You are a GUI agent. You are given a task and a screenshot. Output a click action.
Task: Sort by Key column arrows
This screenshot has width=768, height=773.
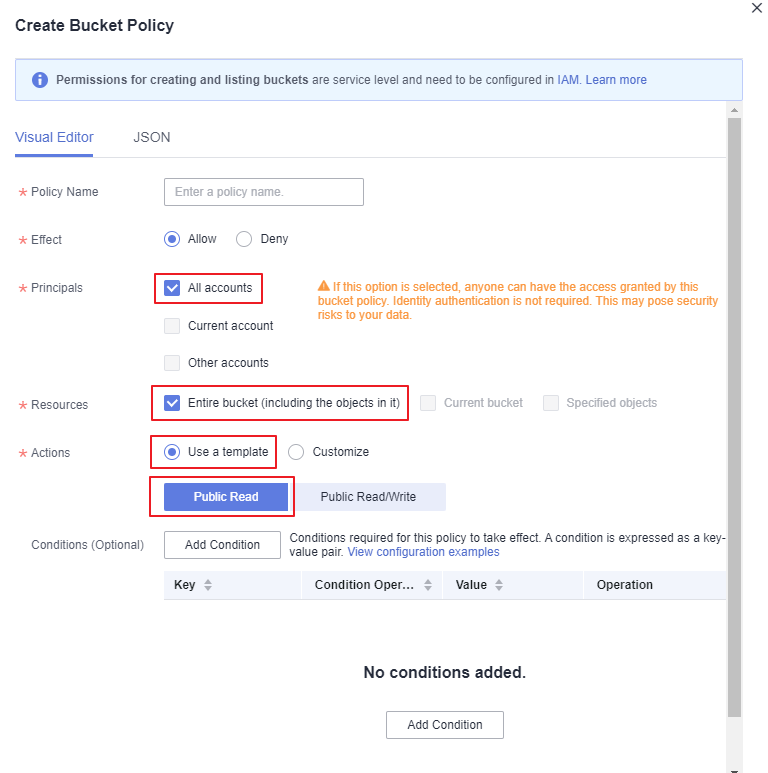click(x=208, y=585)
